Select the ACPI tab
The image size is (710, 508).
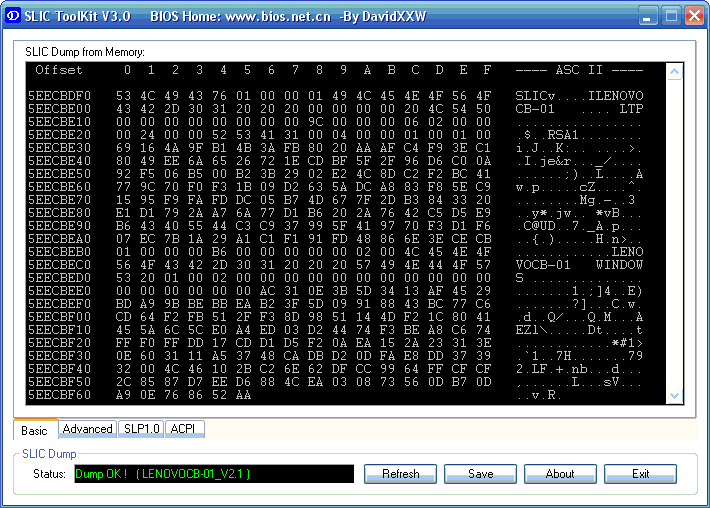tap(183, 429)
